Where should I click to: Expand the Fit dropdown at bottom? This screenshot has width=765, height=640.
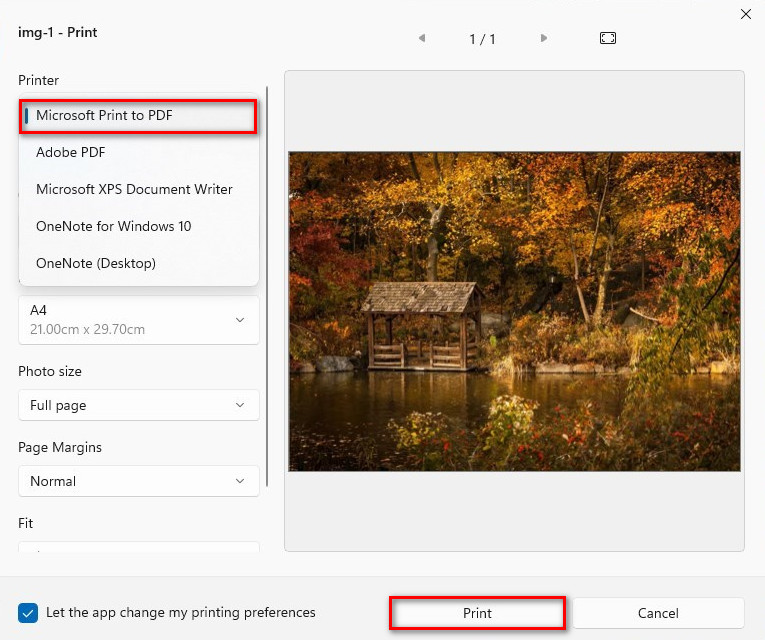[x=138, y=549]
